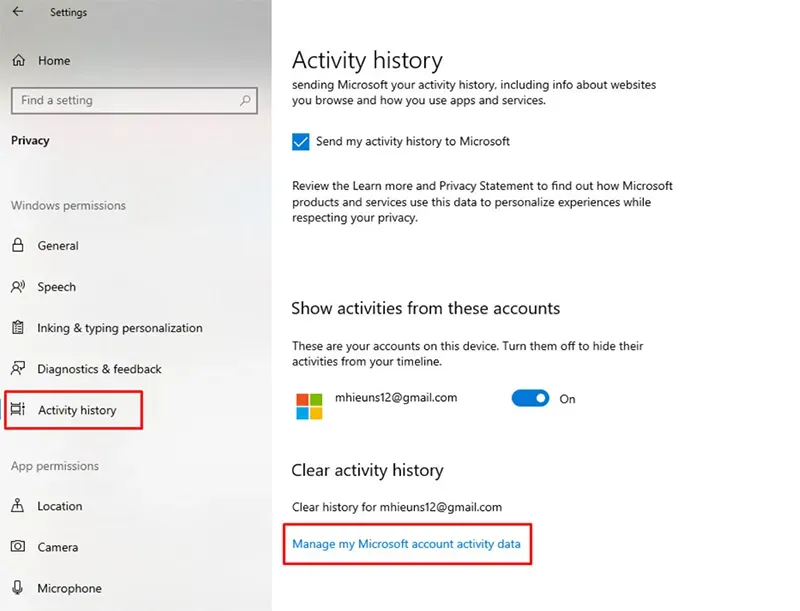The width and height of the screenshot is (800, 611).
Task: Click the Home house icon
Action: pyautogui.click(x=18, y=61)
